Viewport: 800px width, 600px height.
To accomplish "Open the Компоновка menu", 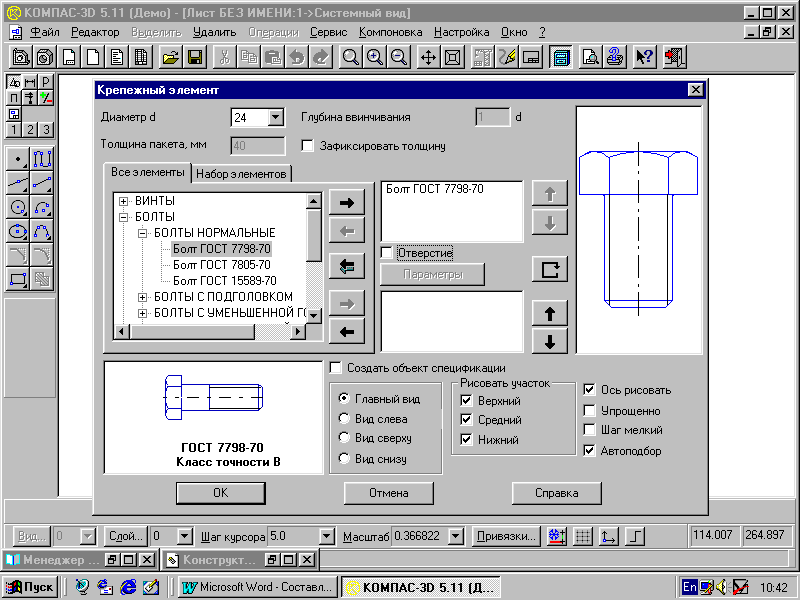I will click(x=390, y=32).
